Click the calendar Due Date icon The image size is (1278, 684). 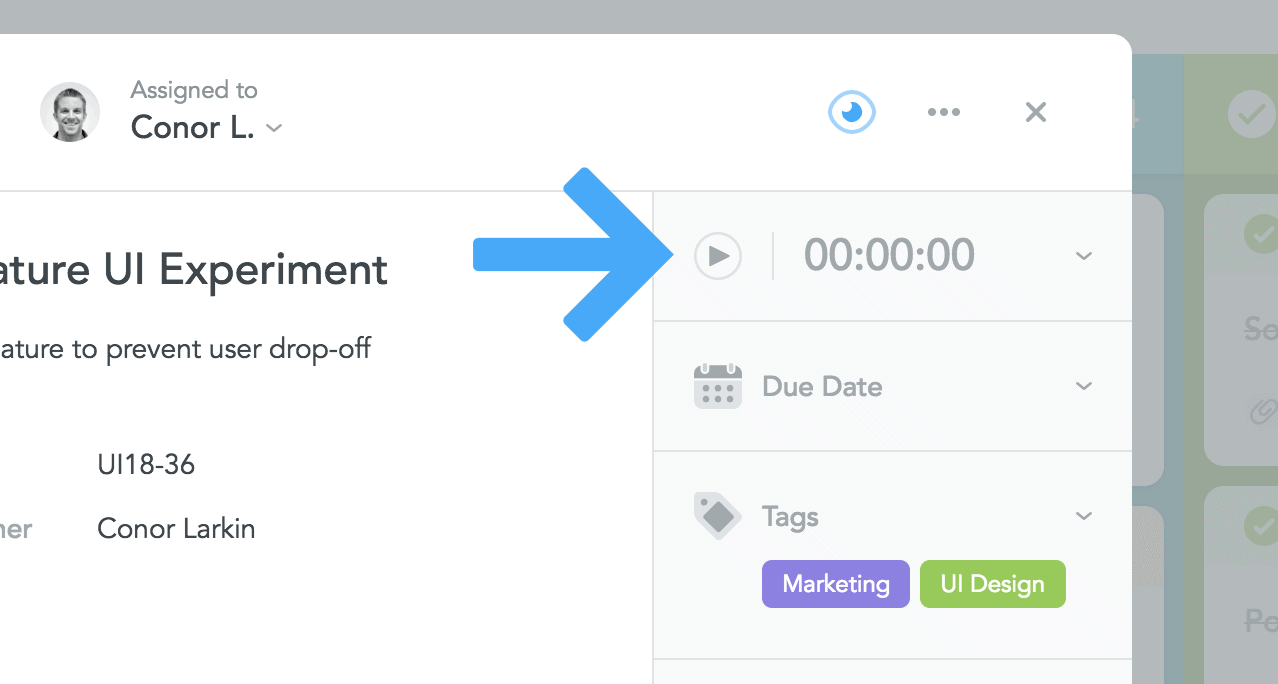pos(718,386)
